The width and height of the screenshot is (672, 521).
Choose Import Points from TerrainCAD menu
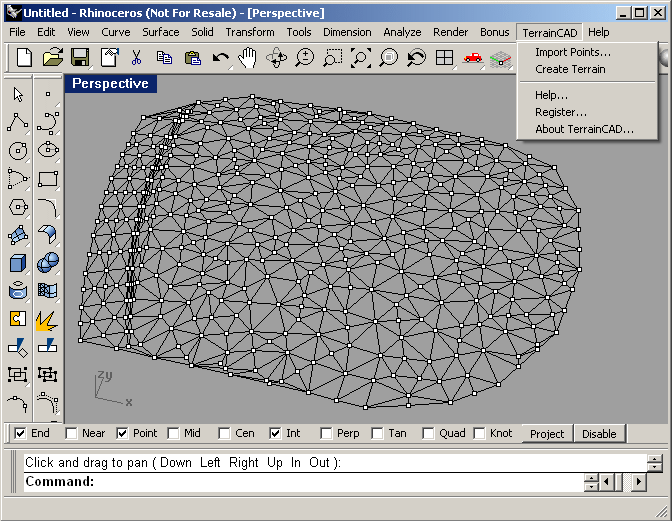(573, 52)
